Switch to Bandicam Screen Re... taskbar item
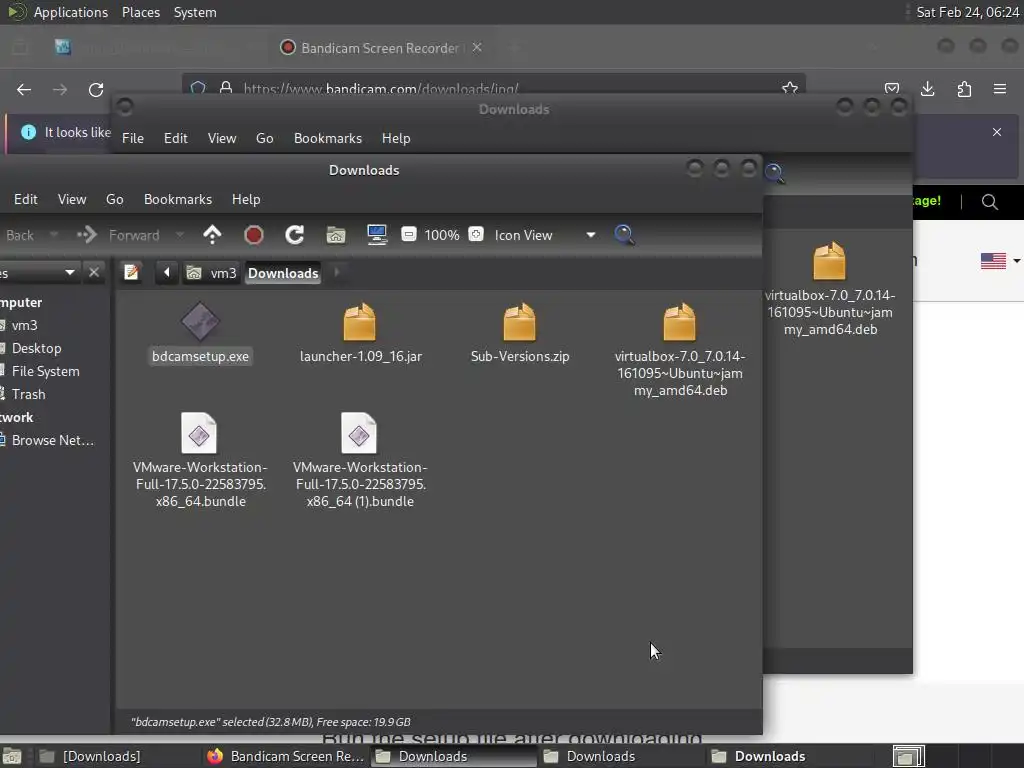This screenshot has height=768, width=1024. click(285, 756)
